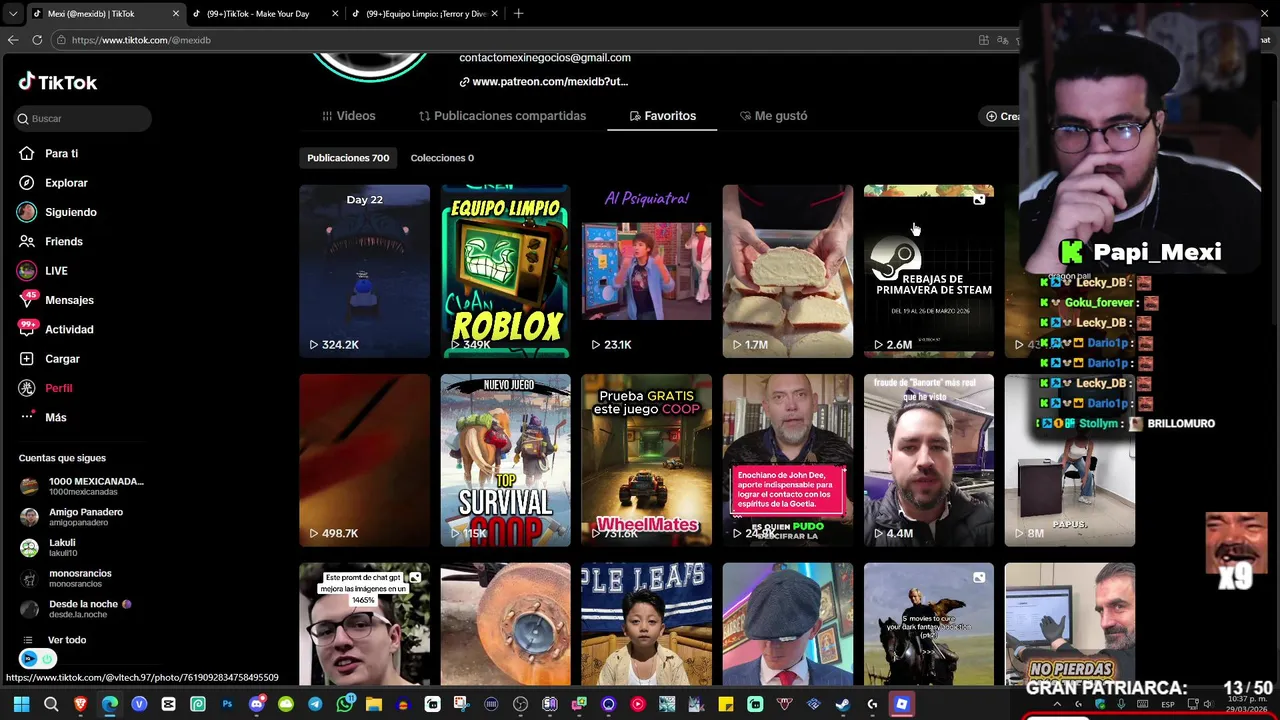1280x720 pixels.
Task: Open the Windows Start menu
Action: point(21,704)
